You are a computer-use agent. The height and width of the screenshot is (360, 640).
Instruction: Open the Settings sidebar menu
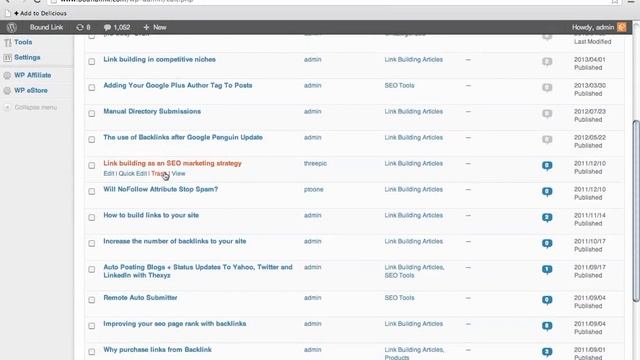pos(27,58)
